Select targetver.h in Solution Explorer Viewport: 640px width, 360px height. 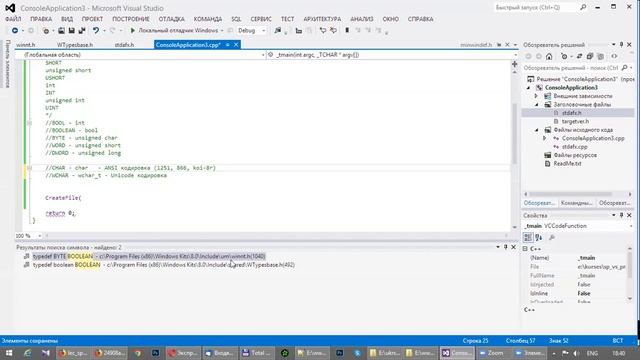(575, 121)
